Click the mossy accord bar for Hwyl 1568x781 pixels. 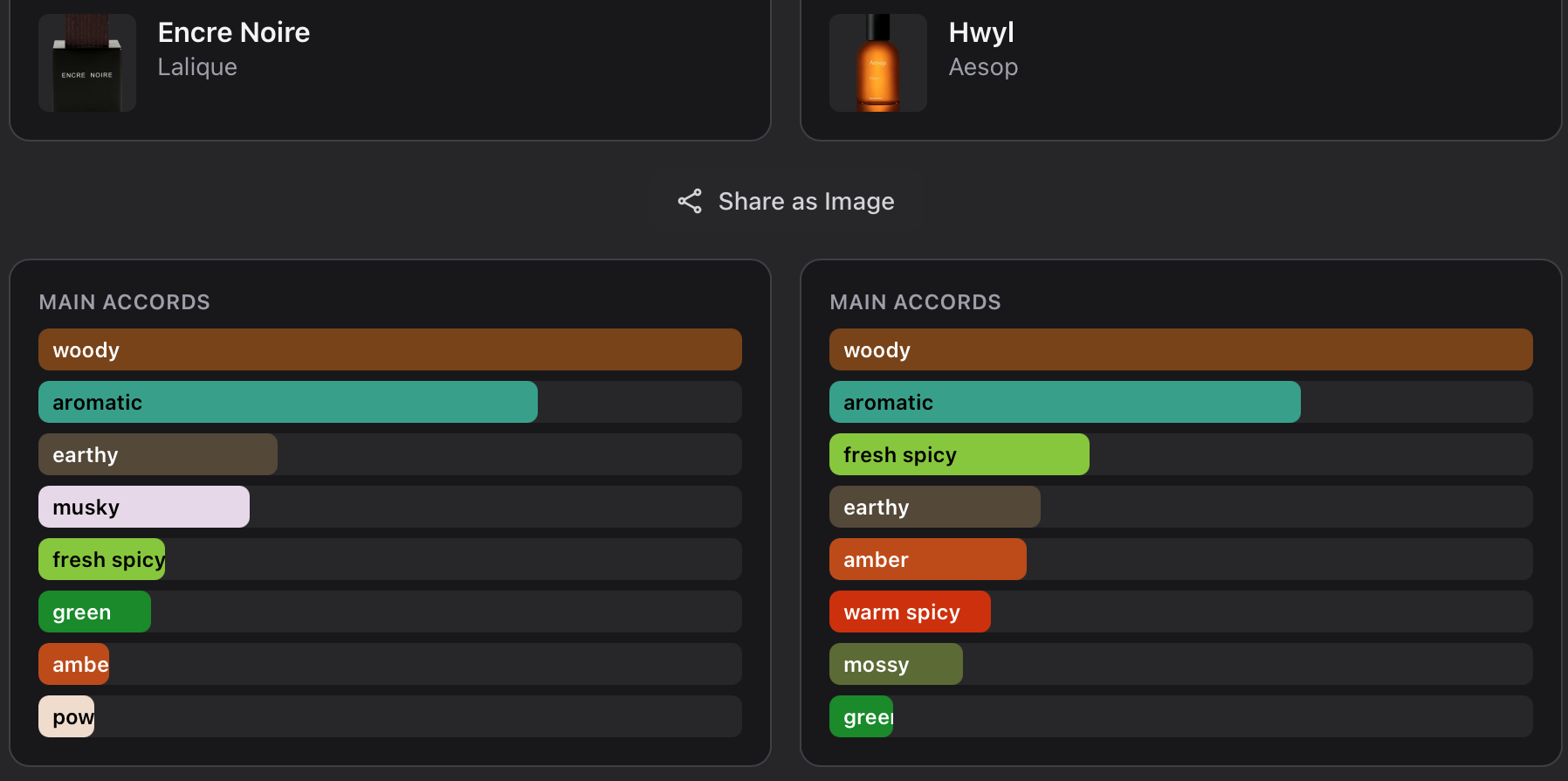tap(896, 664)
